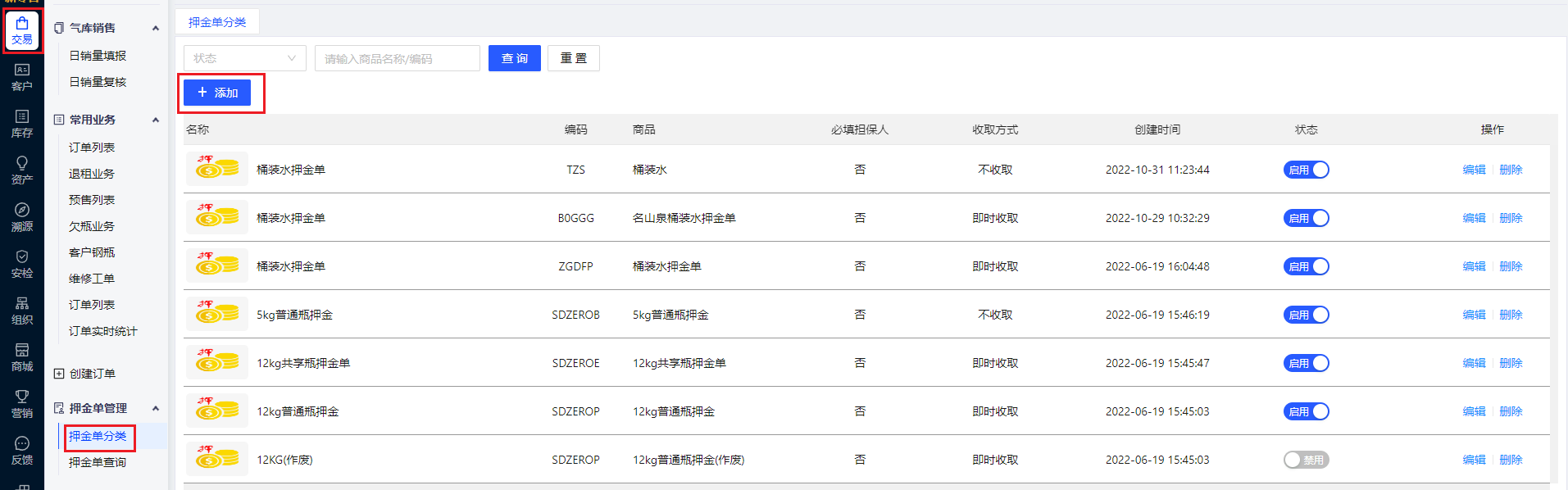
Task: Edit the 12KG(作废) entry
Action: point(1474,460)
